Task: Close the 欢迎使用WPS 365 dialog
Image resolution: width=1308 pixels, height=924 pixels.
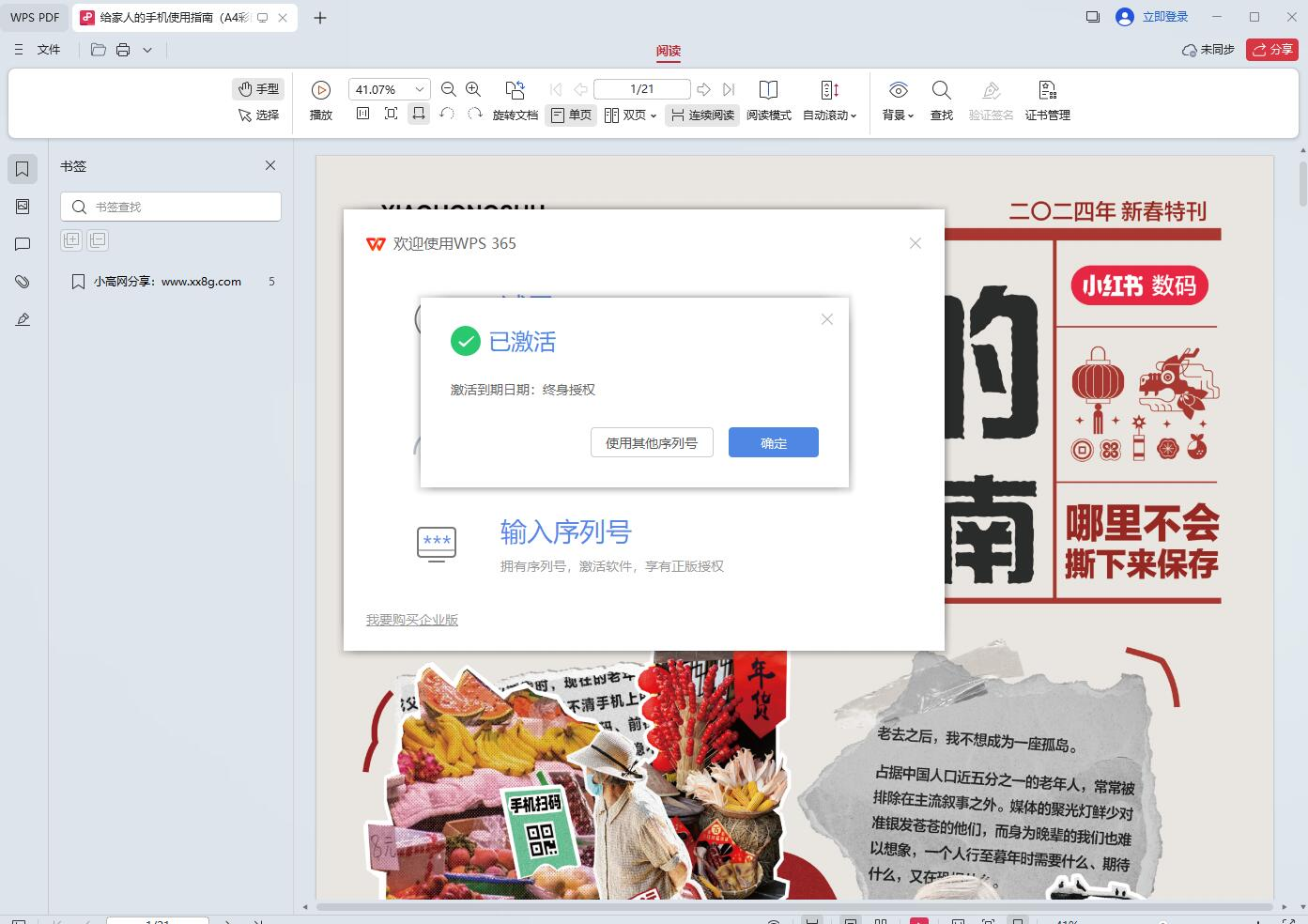Action: pyautogui.click(x=916, y=243)
